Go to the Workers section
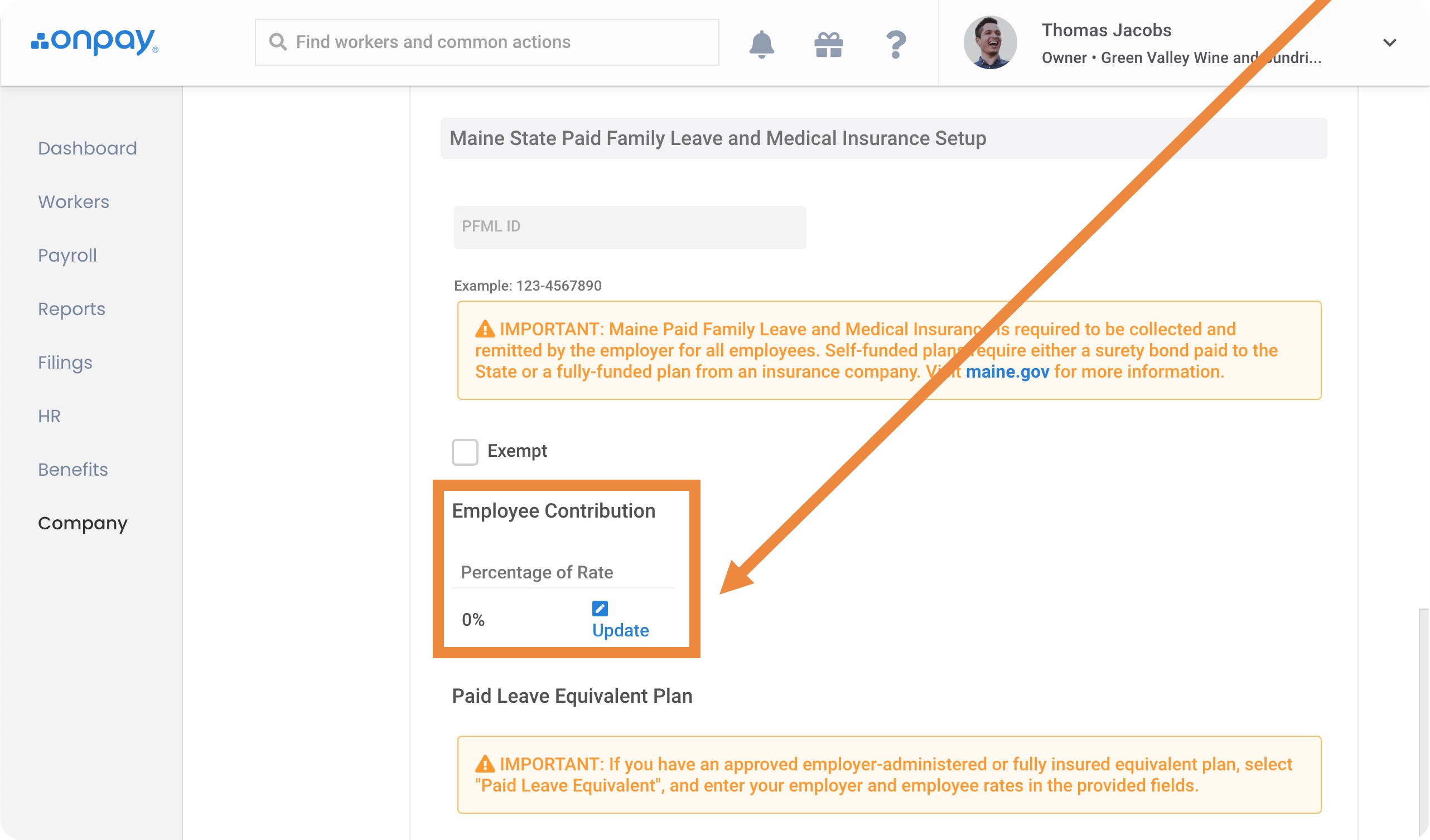 click(x=74, y=201)
